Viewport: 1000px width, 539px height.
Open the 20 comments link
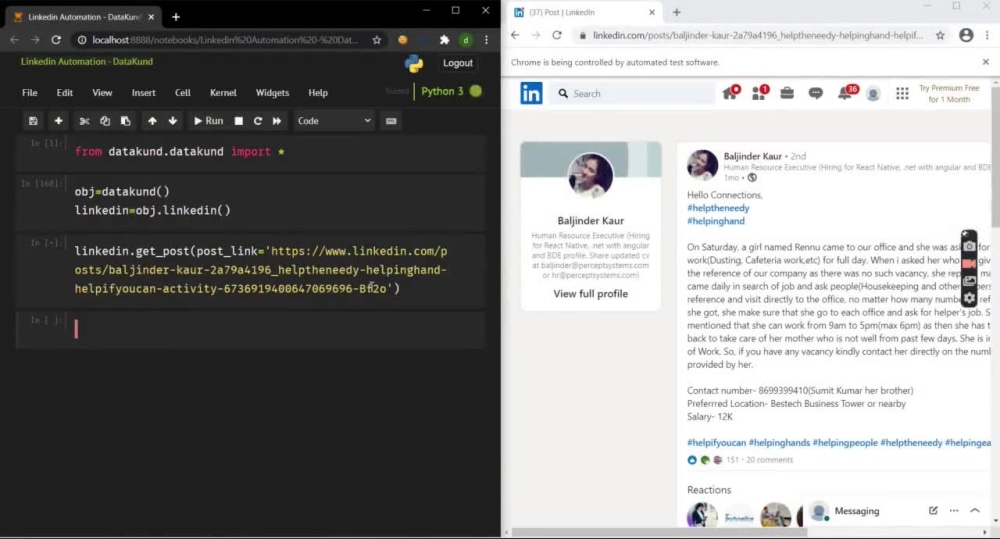click(x=769, y=459)
